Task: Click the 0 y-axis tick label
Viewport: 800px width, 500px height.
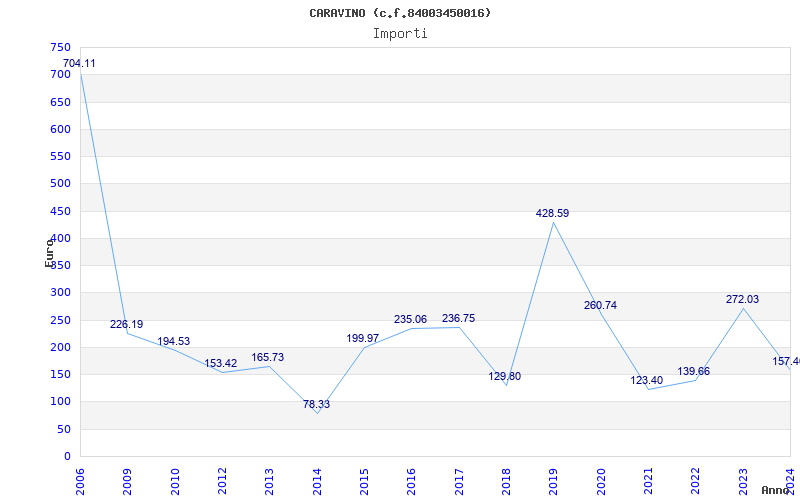Action: [x=67, y=457]
